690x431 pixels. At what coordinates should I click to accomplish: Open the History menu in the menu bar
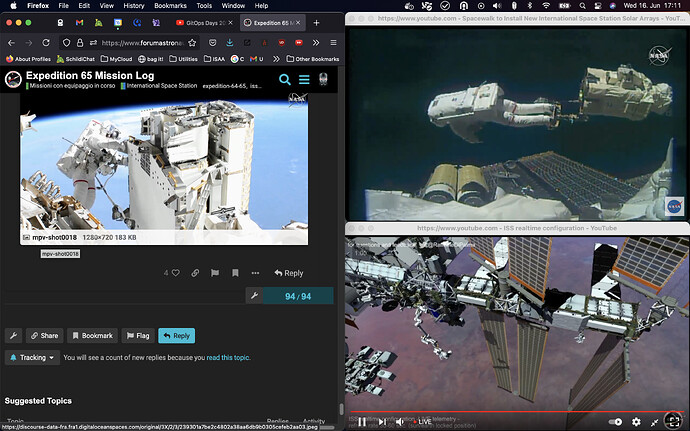(x=133, y=6)
